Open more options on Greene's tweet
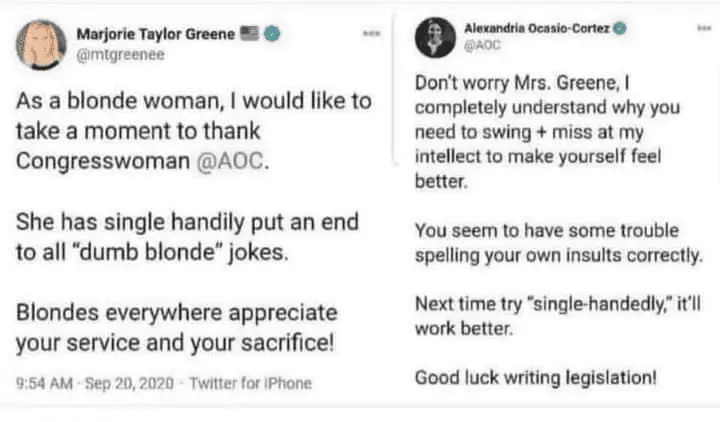 [371, 33]
